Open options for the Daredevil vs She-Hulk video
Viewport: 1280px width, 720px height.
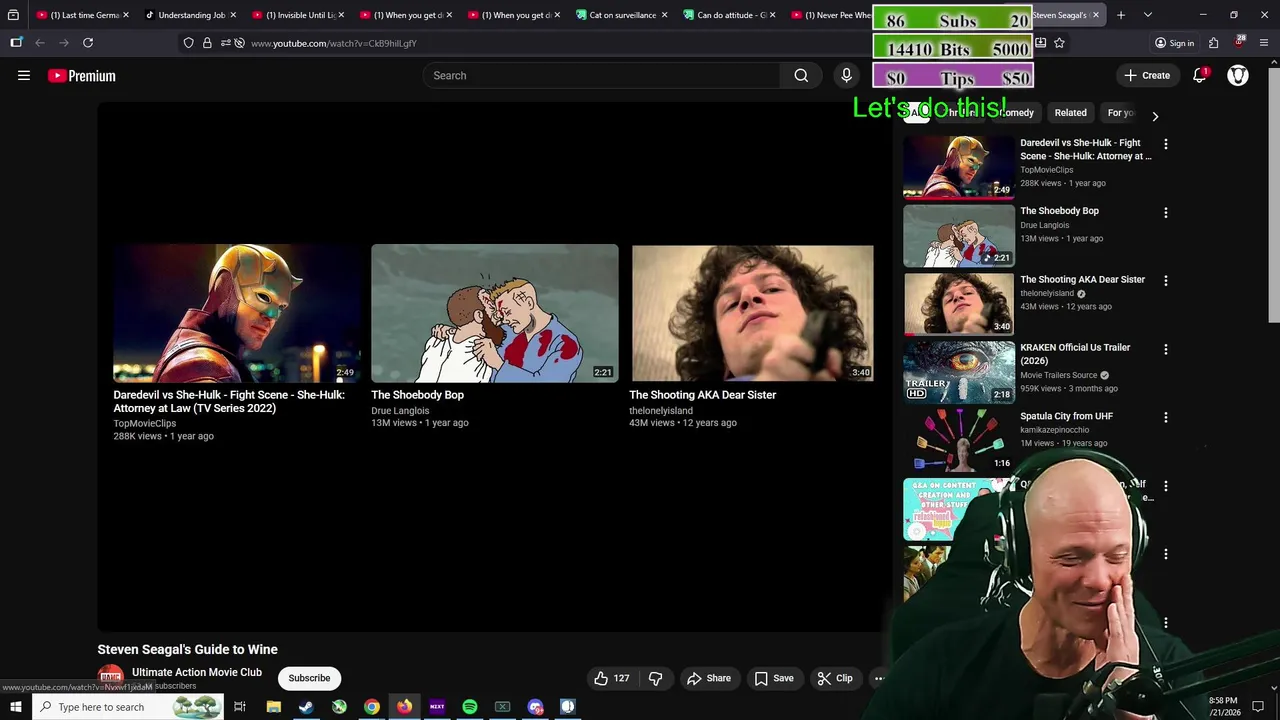(x=1165, y=144)
